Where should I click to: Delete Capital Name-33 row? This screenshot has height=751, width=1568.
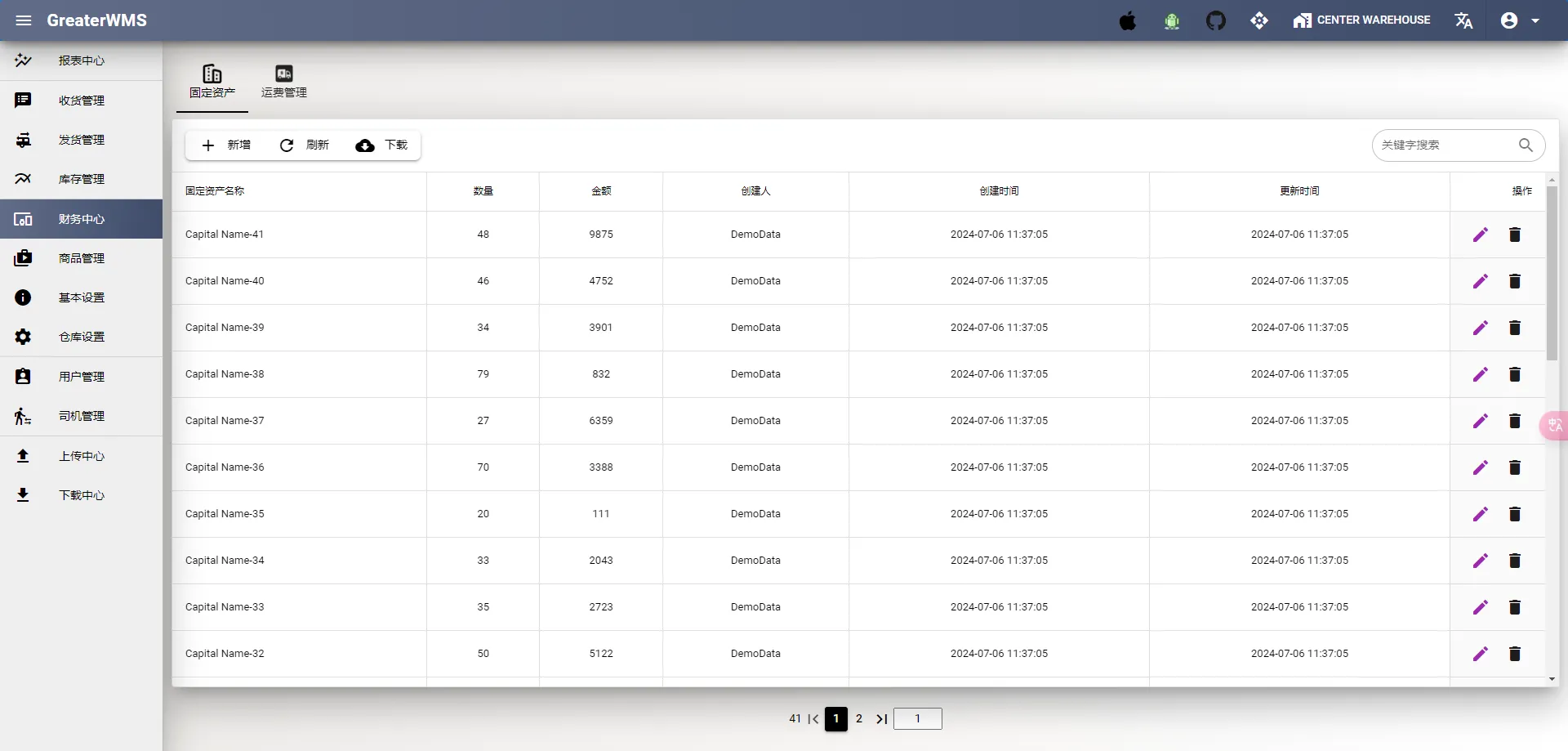point(1515,607)
